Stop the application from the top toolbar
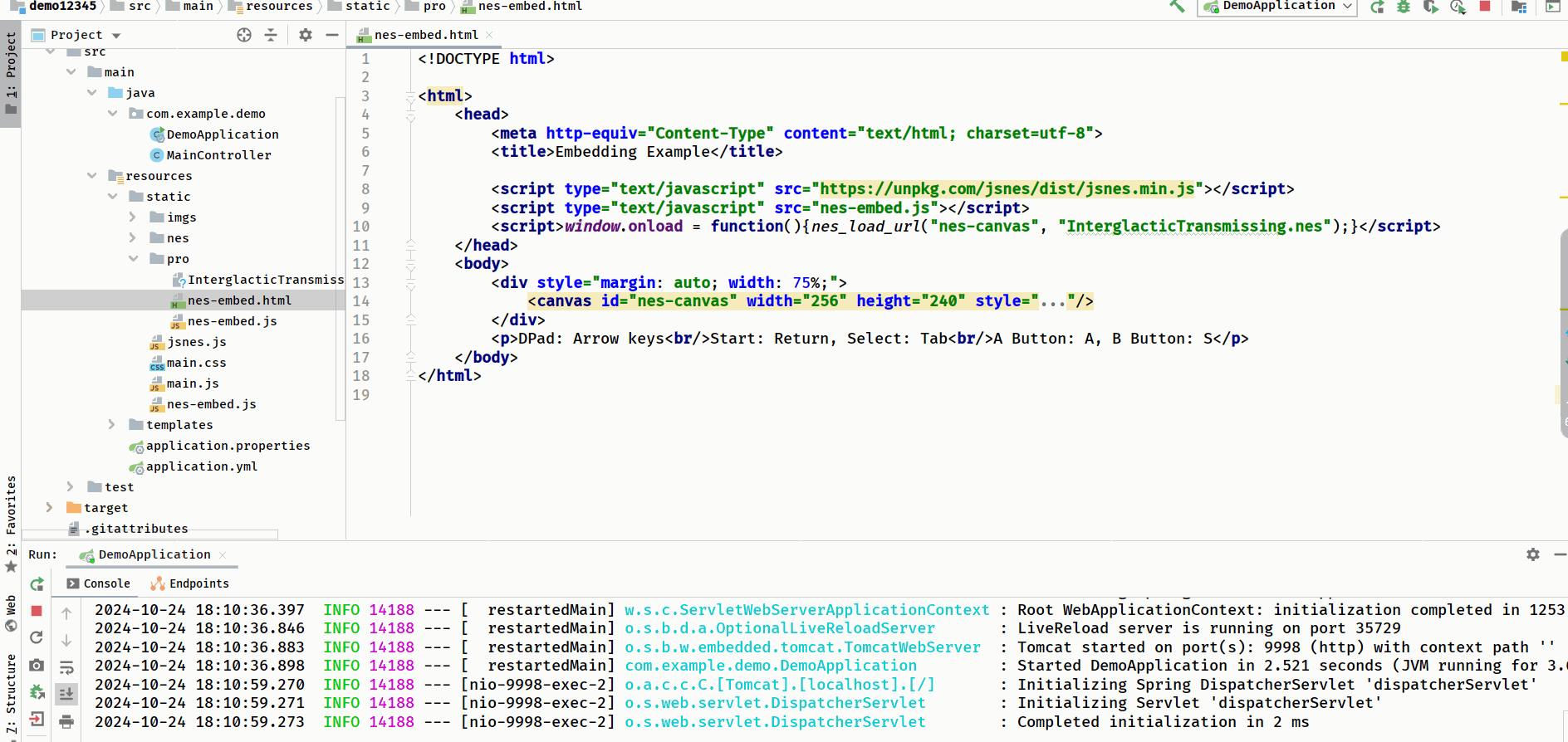This screenshot has width=1568, height=742. coord(1485,6)
